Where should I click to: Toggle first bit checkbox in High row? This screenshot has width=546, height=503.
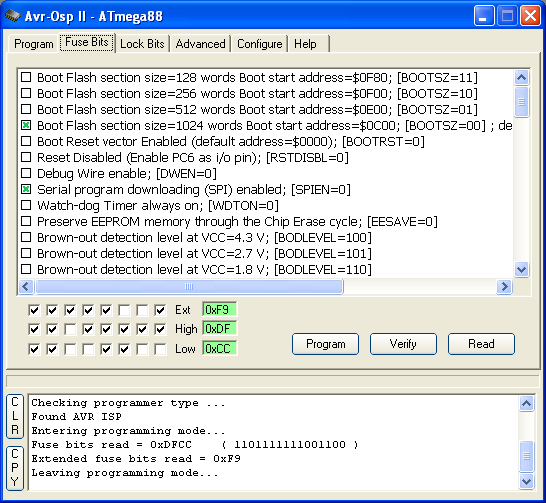click(x=34, y=329)
